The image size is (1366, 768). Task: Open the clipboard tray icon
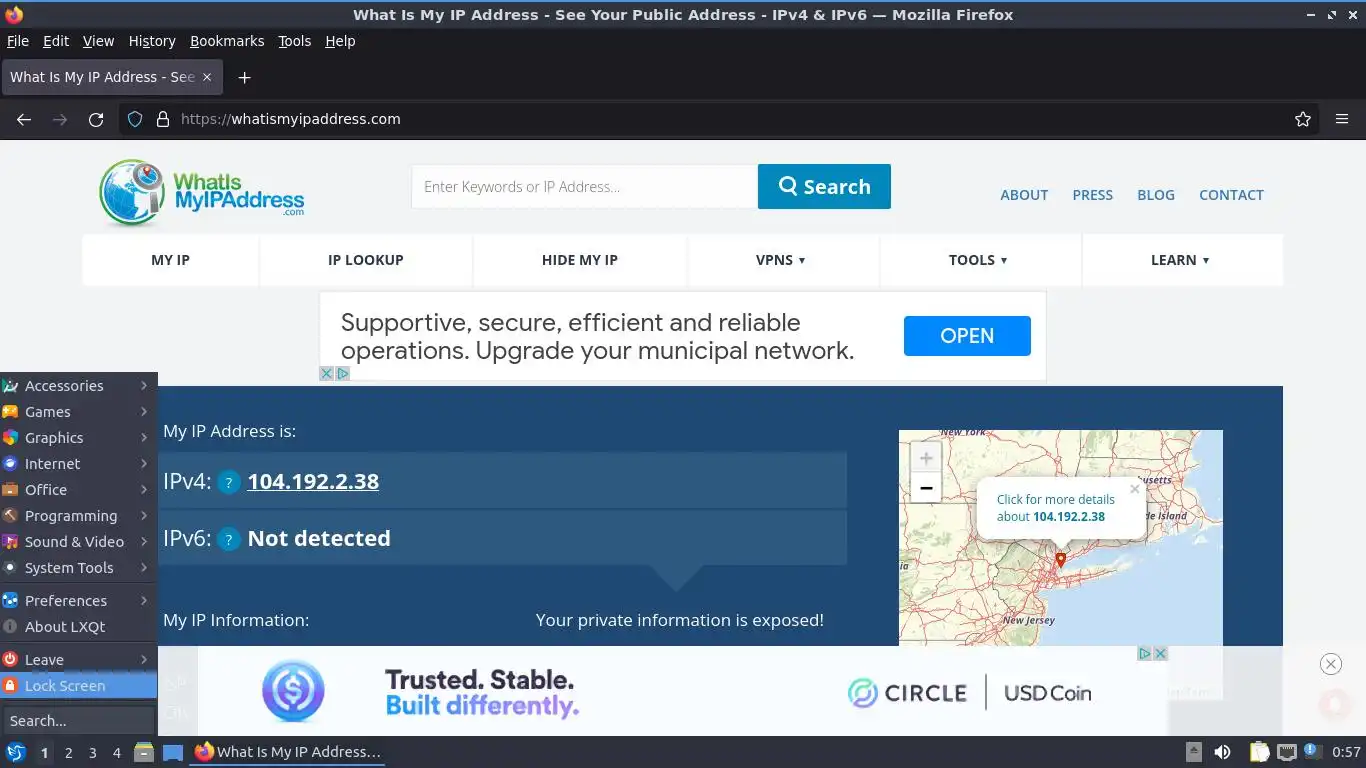click(1259, 752)
